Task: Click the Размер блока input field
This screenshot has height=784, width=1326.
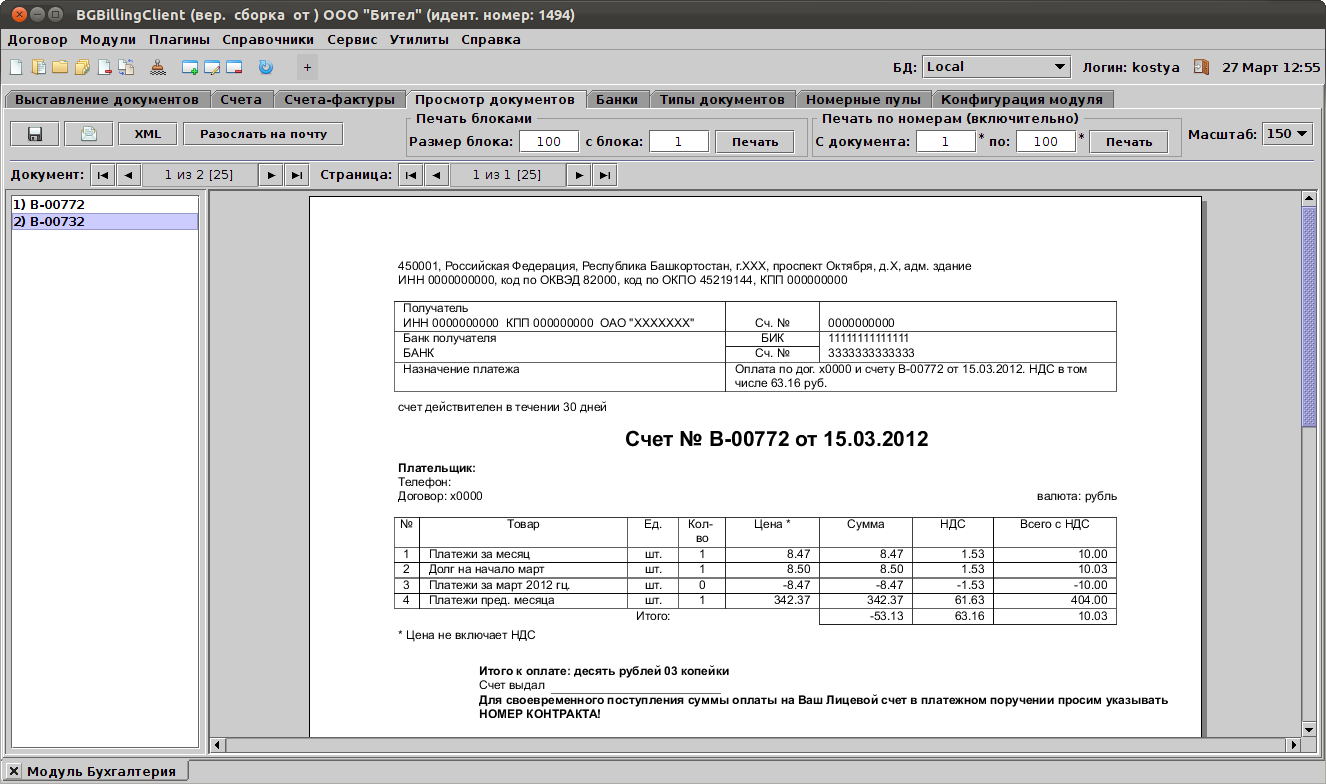Action: coord(548,142)
